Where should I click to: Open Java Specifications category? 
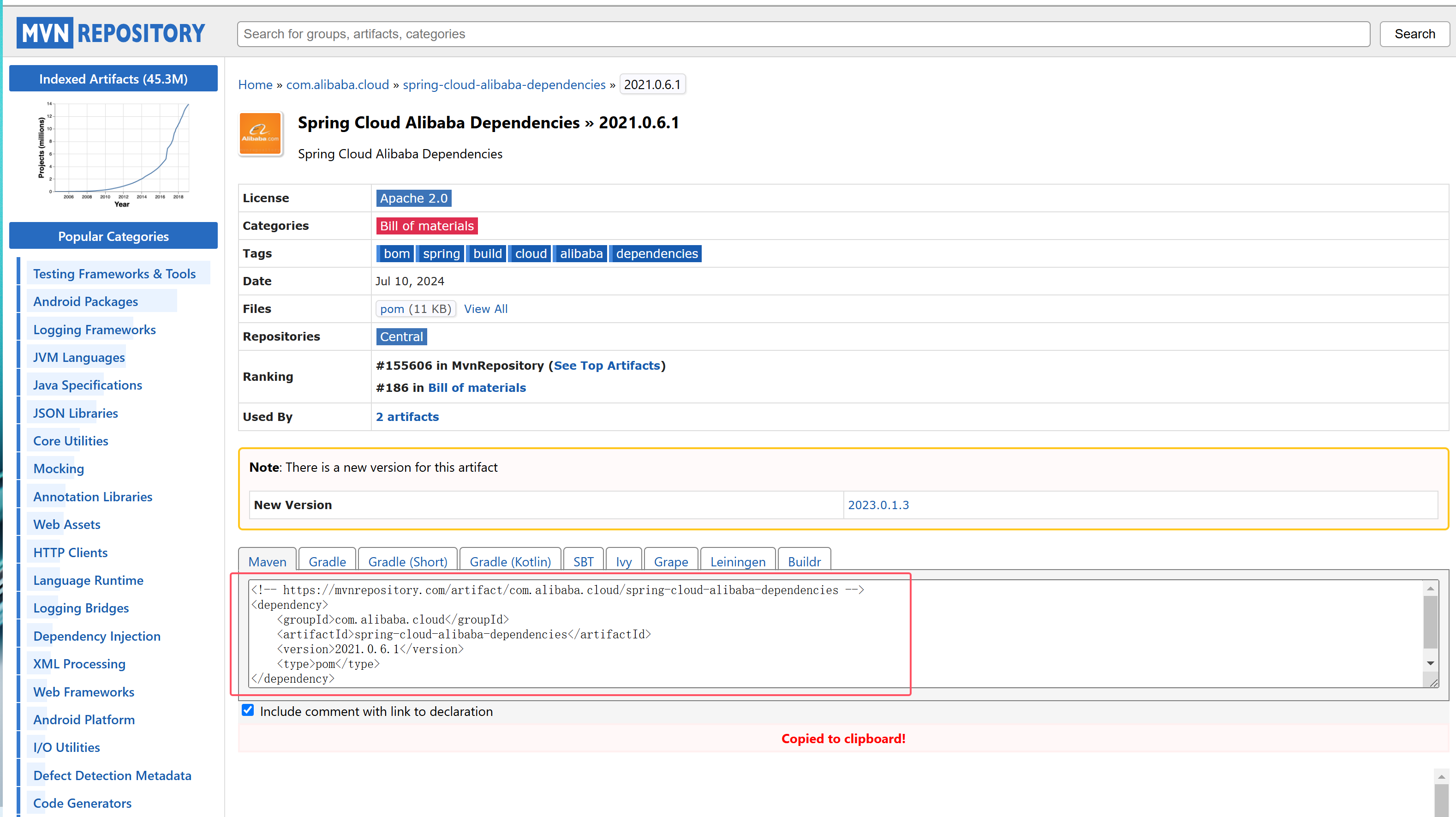[x=88, y=385]
